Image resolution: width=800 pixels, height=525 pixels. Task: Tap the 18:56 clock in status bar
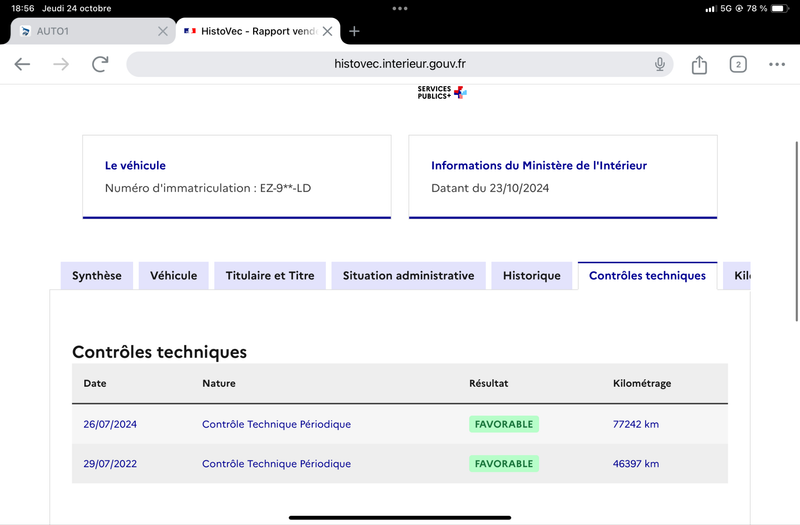22,8
